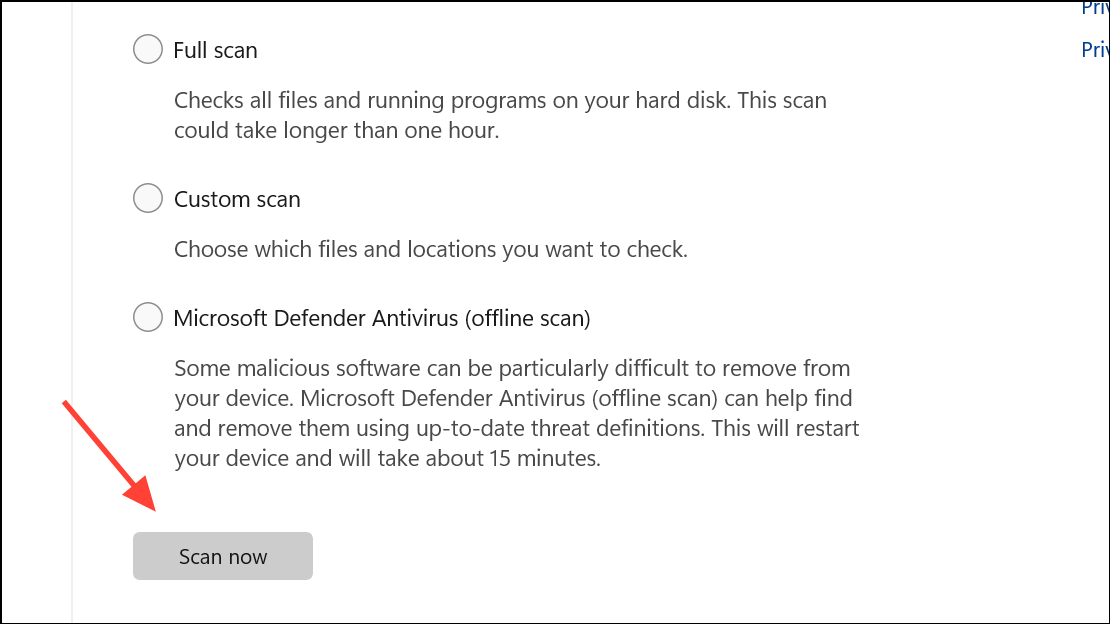Open the lower partially visible 'Priv' link
1110x624 pixels.
(x=1095, y=50)
